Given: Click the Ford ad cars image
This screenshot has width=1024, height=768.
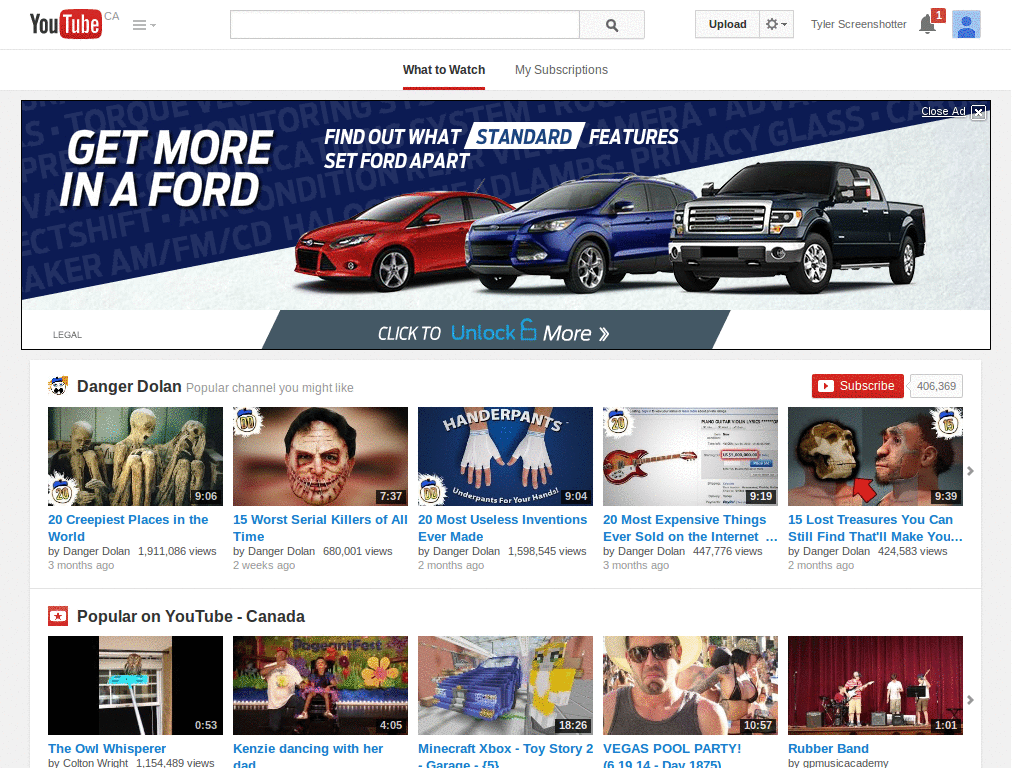Looking at the screenshot, I should coord(611,229).
